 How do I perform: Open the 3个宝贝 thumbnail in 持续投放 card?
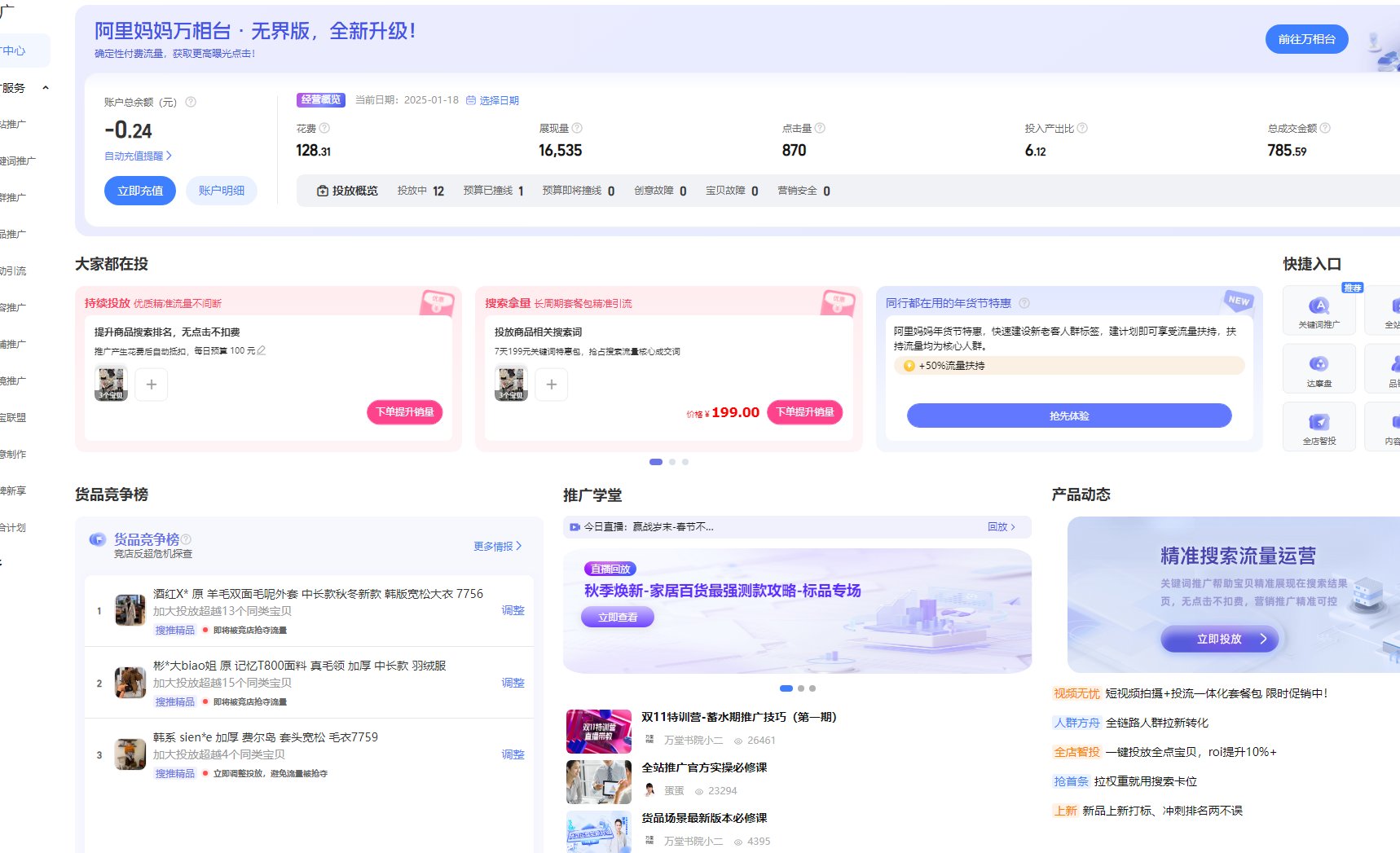click(111, 384)
